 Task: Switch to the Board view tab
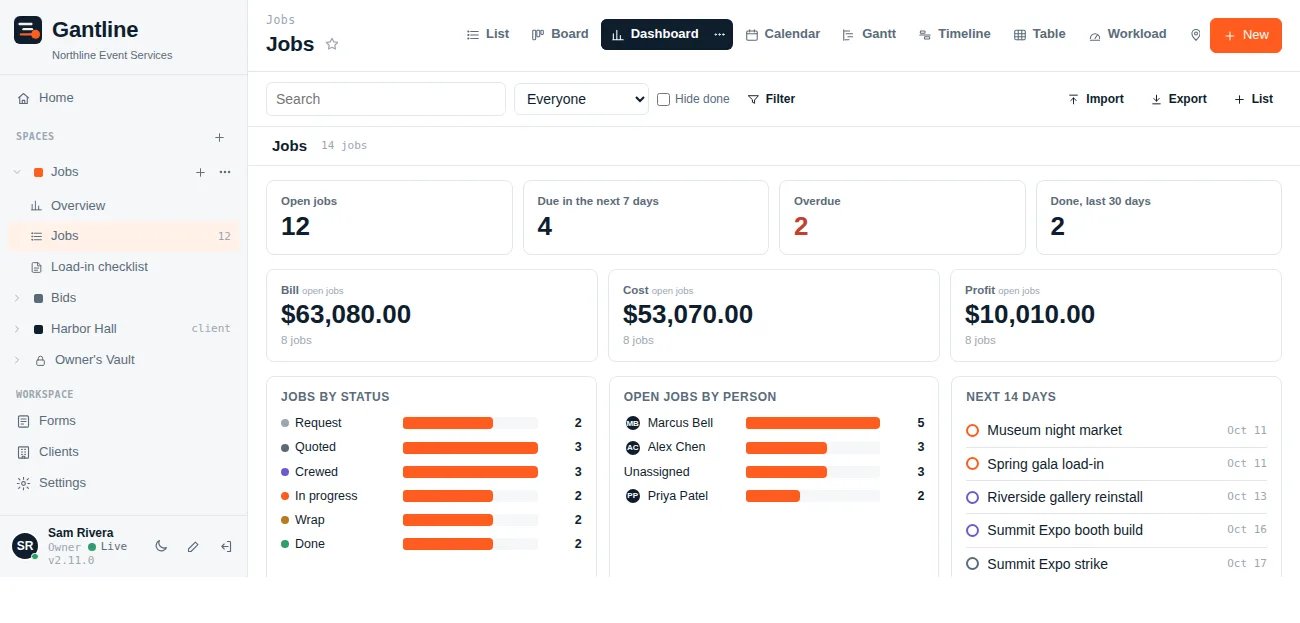[560, 34]
